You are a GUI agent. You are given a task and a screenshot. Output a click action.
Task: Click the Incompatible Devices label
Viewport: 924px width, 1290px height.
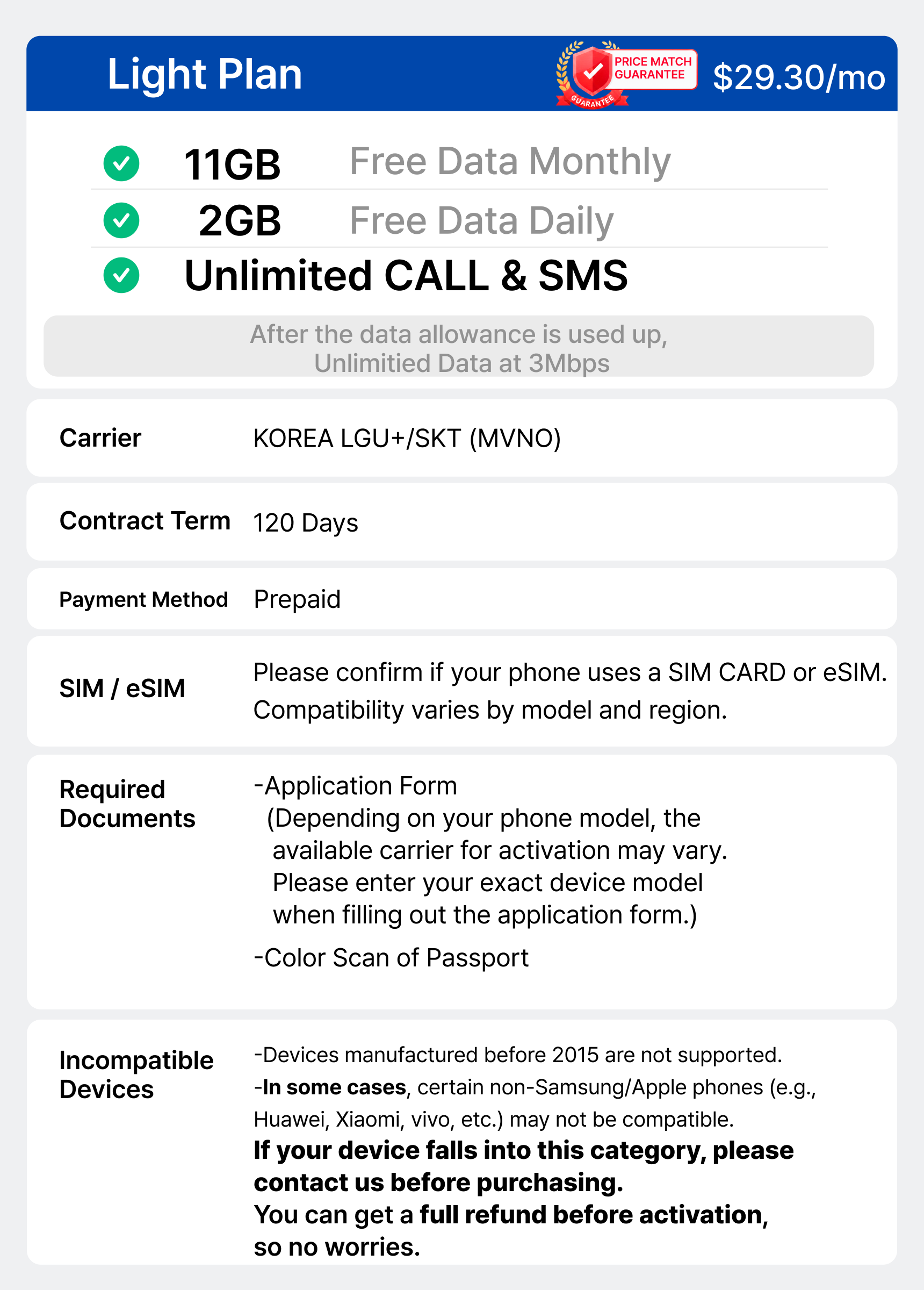click(x=136, y=1075)
